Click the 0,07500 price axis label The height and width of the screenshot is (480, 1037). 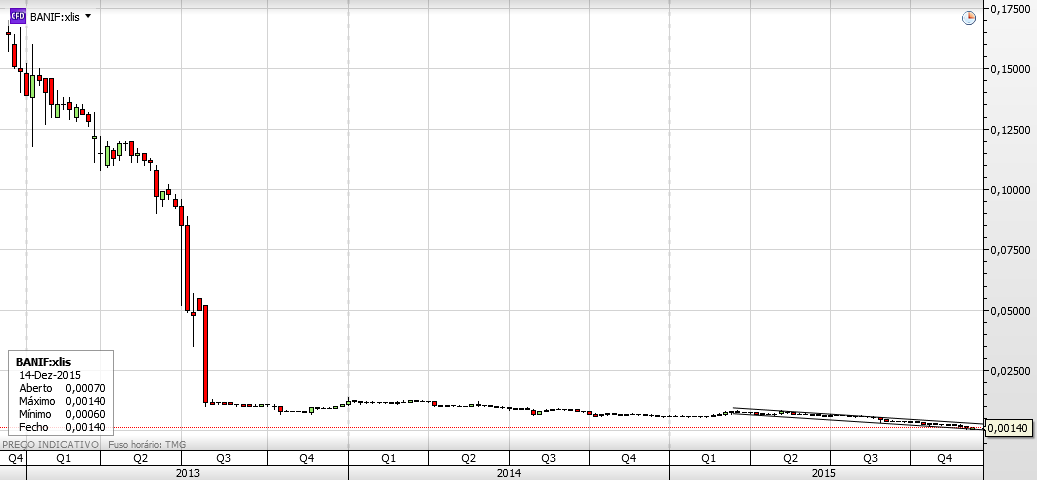pyautogui.click(x=1012, y=250)
